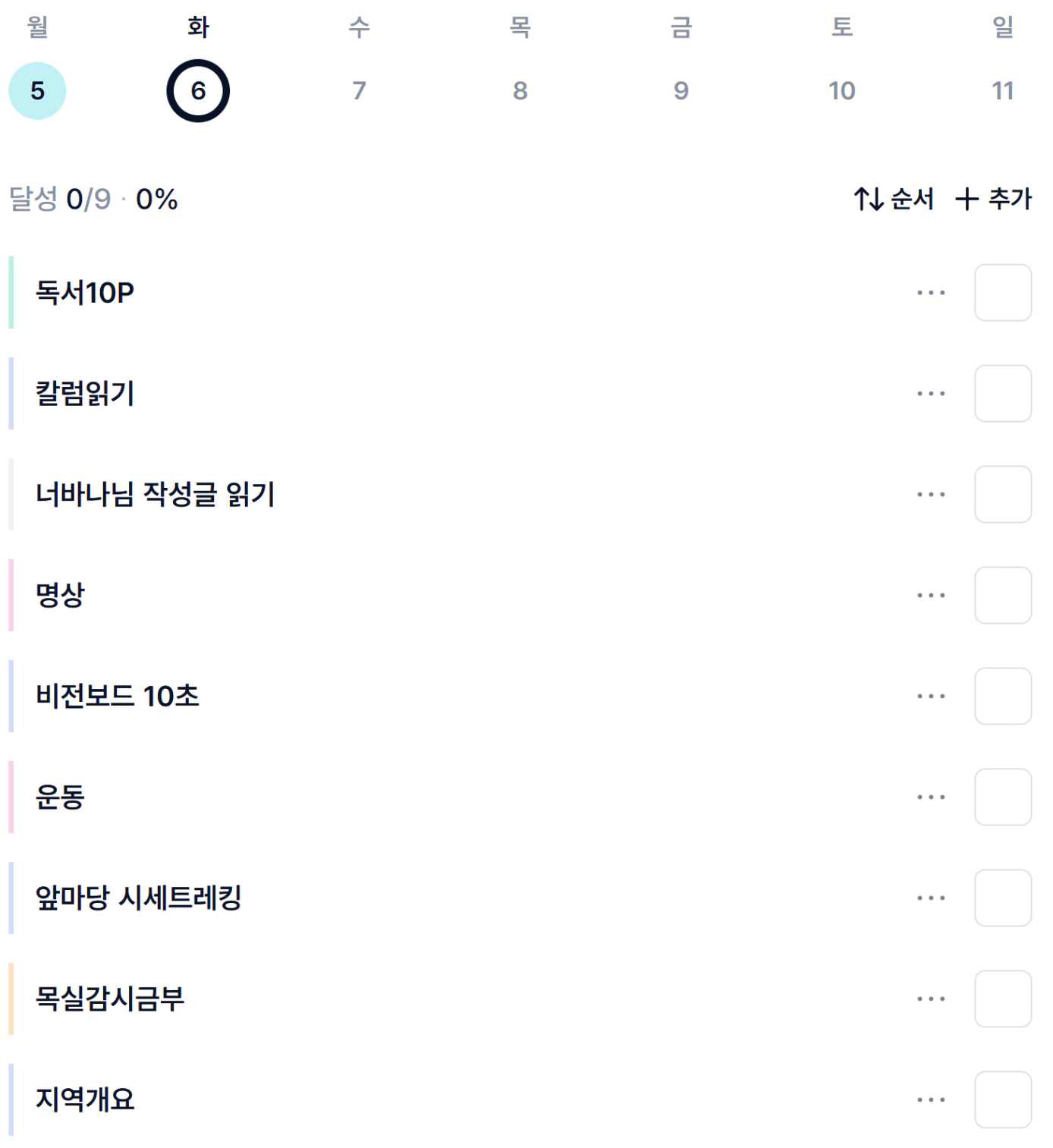
Task: Open the three-dot menu for 칼럼읽기
Action: 931,394
